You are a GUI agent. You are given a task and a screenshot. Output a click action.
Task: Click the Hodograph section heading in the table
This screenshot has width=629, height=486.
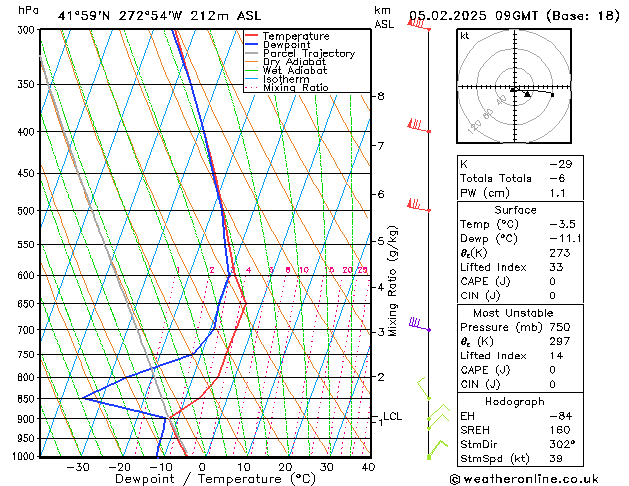(x=515, y=401)
